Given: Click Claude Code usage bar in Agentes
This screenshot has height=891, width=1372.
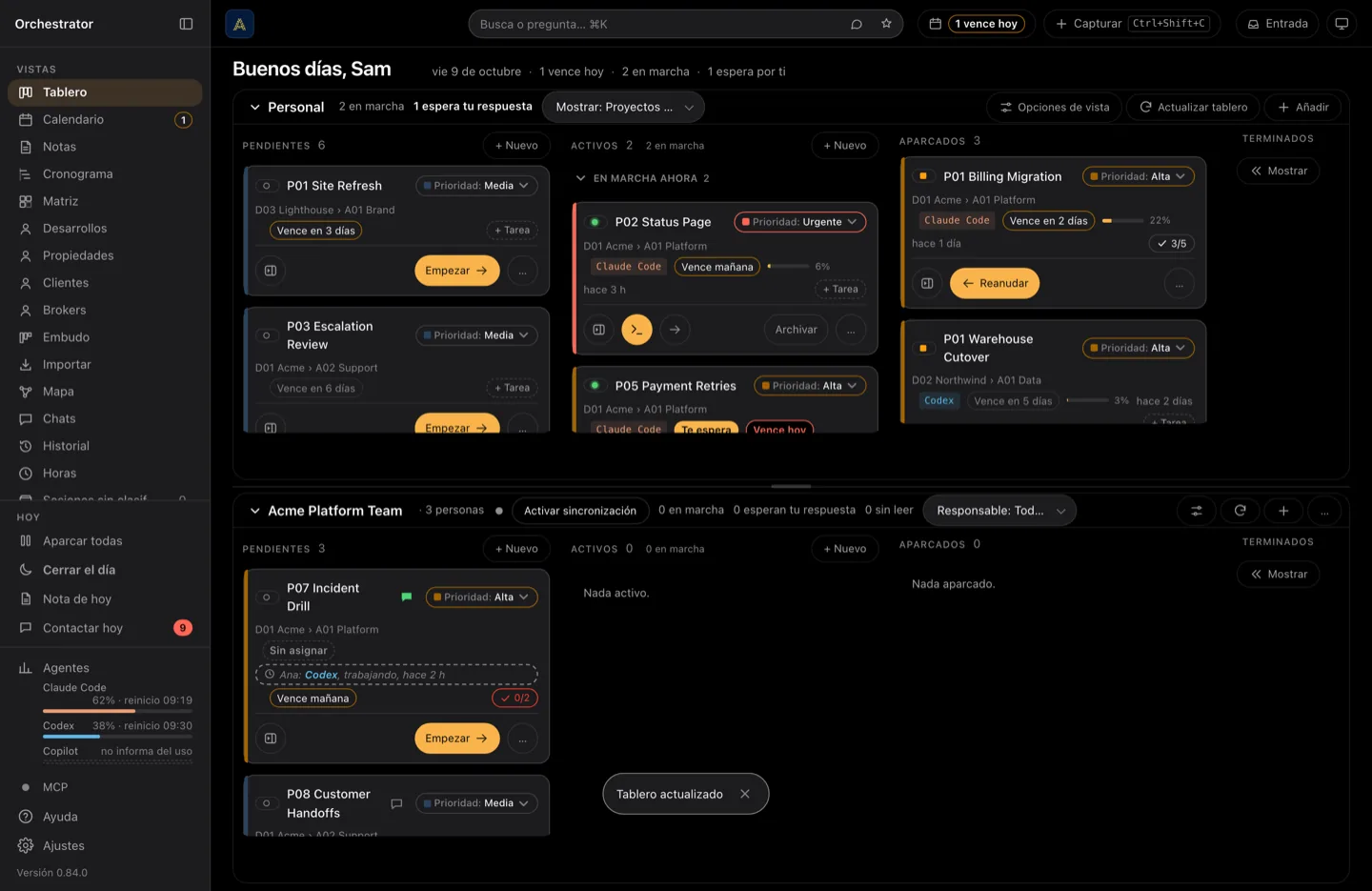Looking at the screenshot, I should pyautogui.click(x=117, y=711).
